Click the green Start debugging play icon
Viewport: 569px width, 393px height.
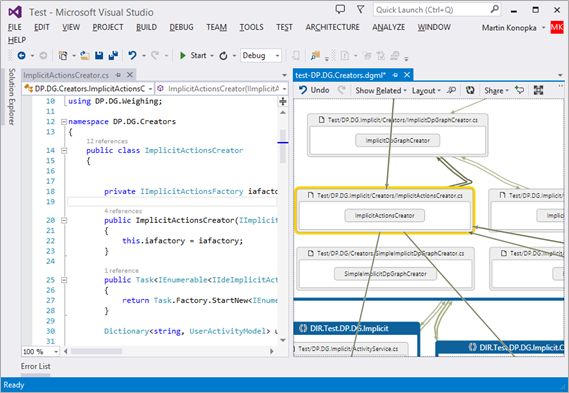[x=183, y=56]
